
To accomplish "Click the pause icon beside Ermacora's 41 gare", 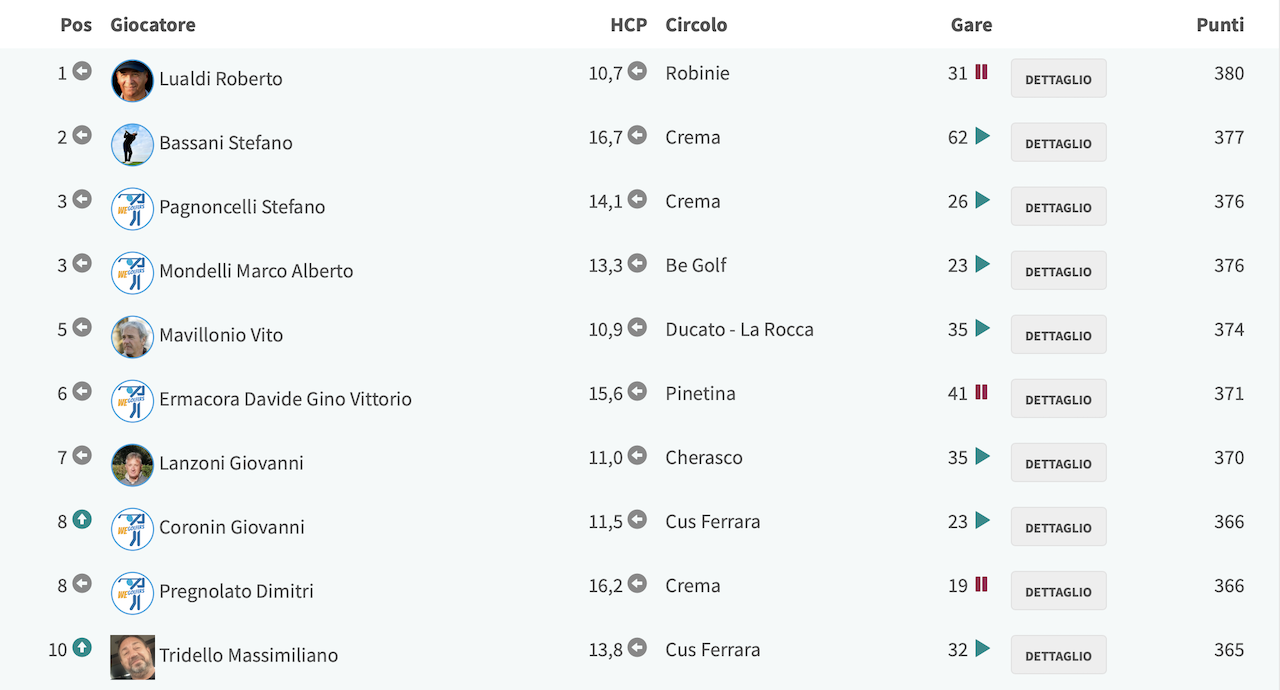I will 981,392.
